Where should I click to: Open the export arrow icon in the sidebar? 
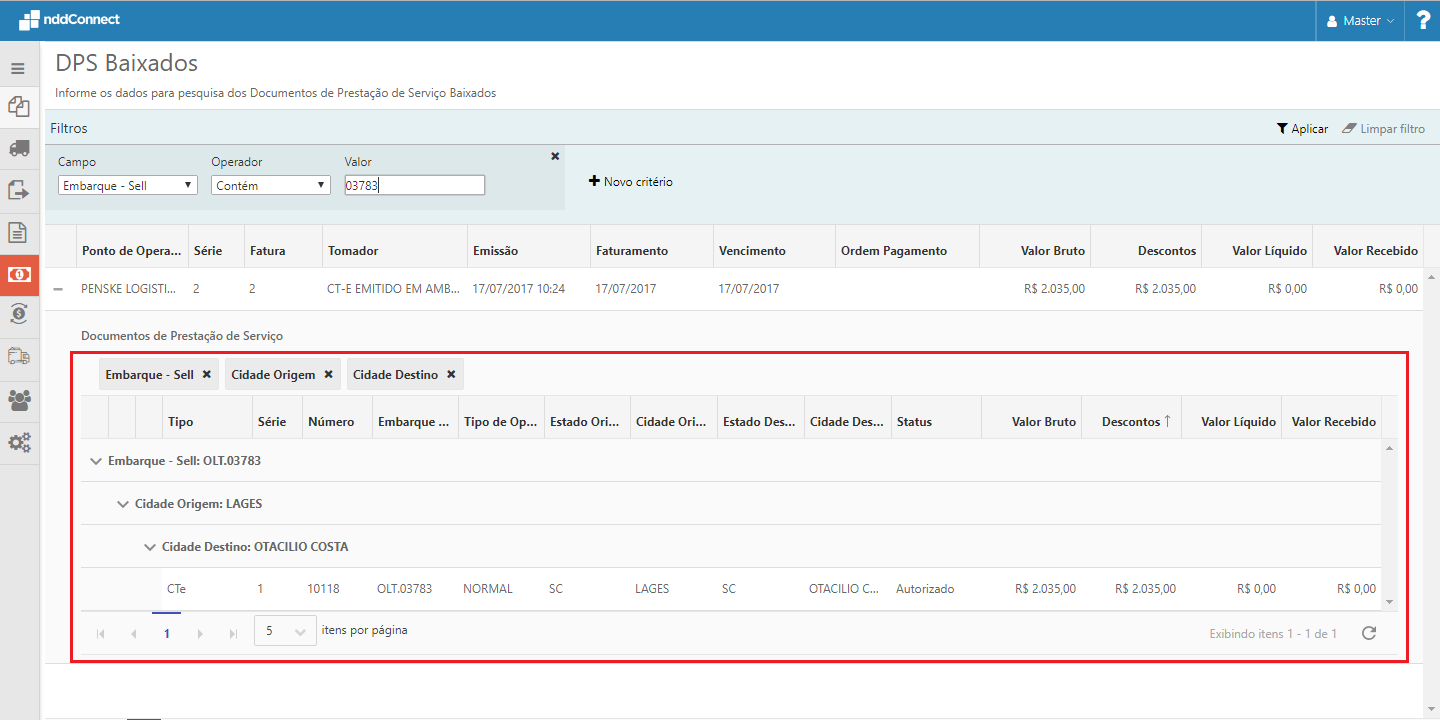tap(18, 190)
